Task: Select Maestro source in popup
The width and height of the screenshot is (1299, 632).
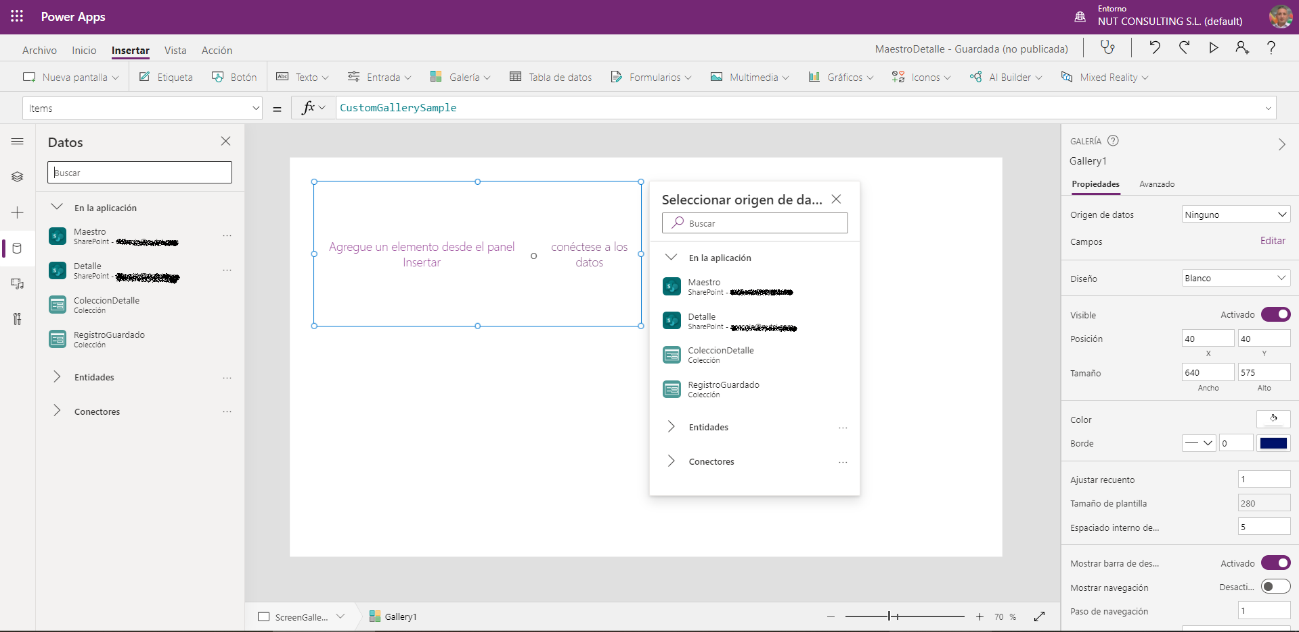Action: 754,287
